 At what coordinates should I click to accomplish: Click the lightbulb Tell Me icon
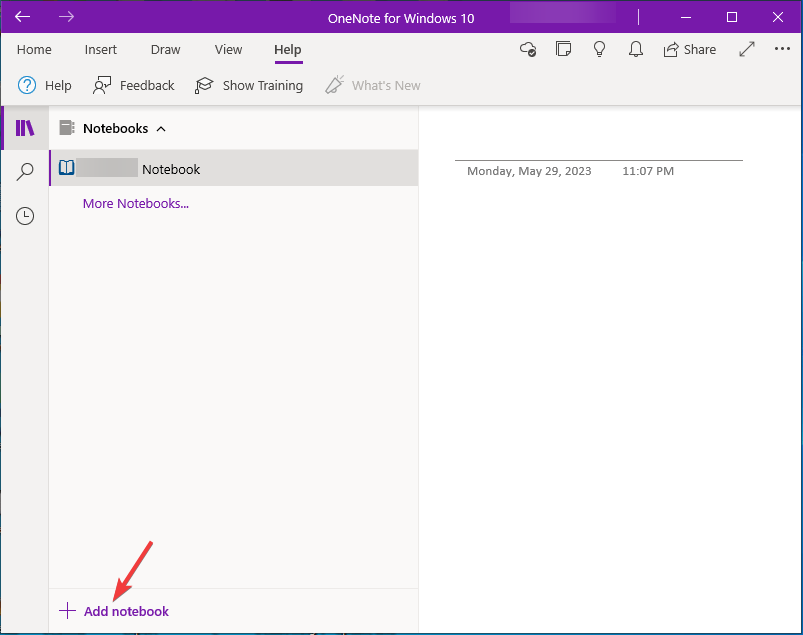[599, 49]
